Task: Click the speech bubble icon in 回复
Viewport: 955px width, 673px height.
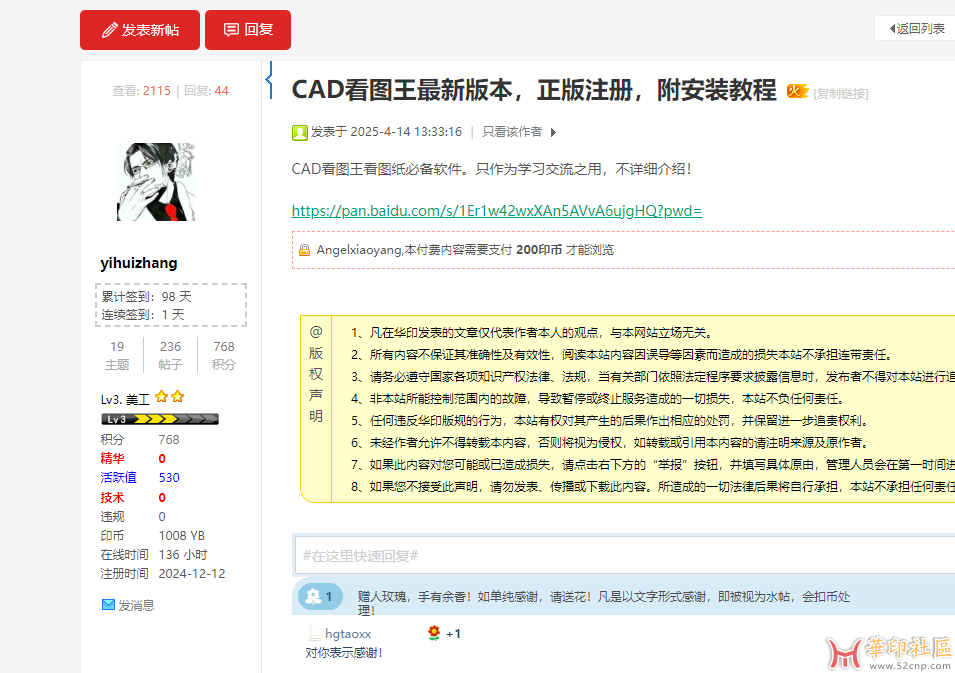Action: click(231, 30)
